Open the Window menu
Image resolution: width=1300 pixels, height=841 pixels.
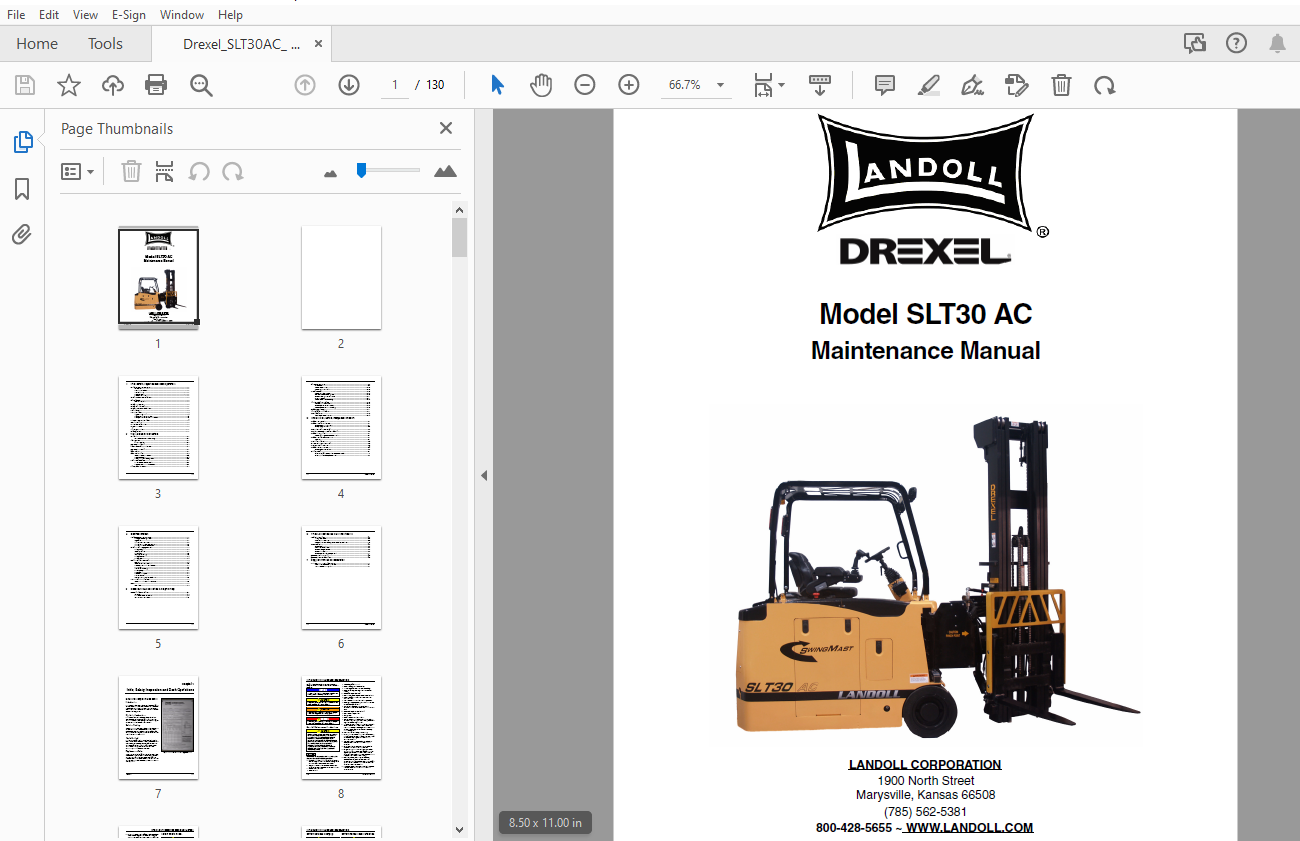coord(182,15)
